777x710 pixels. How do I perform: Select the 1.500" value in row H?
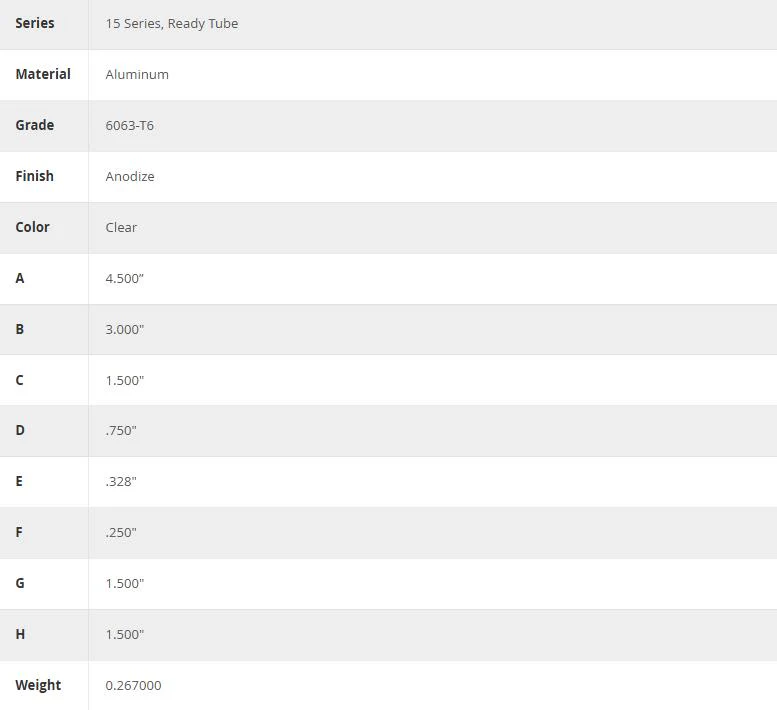pyautogui.click(x=124, y=635)
